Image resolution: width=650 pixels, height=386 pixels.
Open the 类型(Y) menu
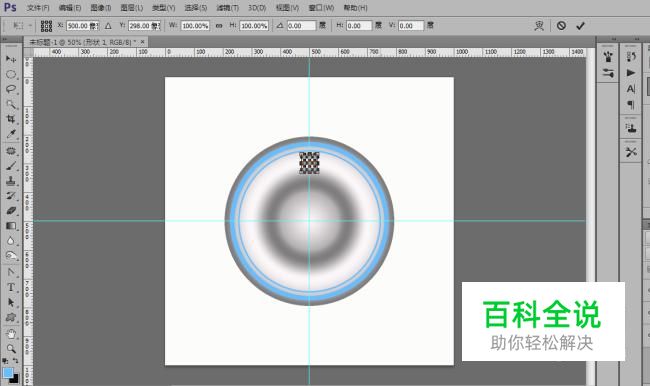(x=163, y=7)
